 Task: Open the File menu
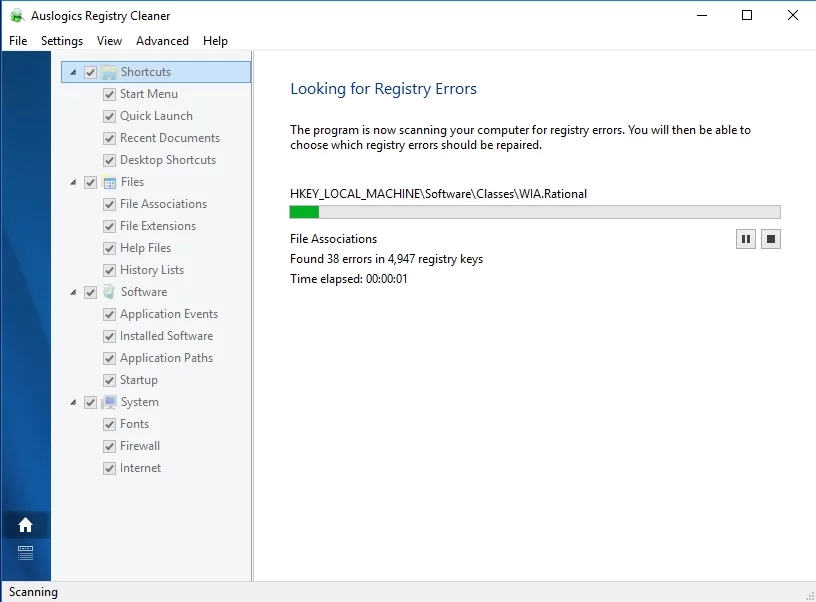click(x=18, y=41)
